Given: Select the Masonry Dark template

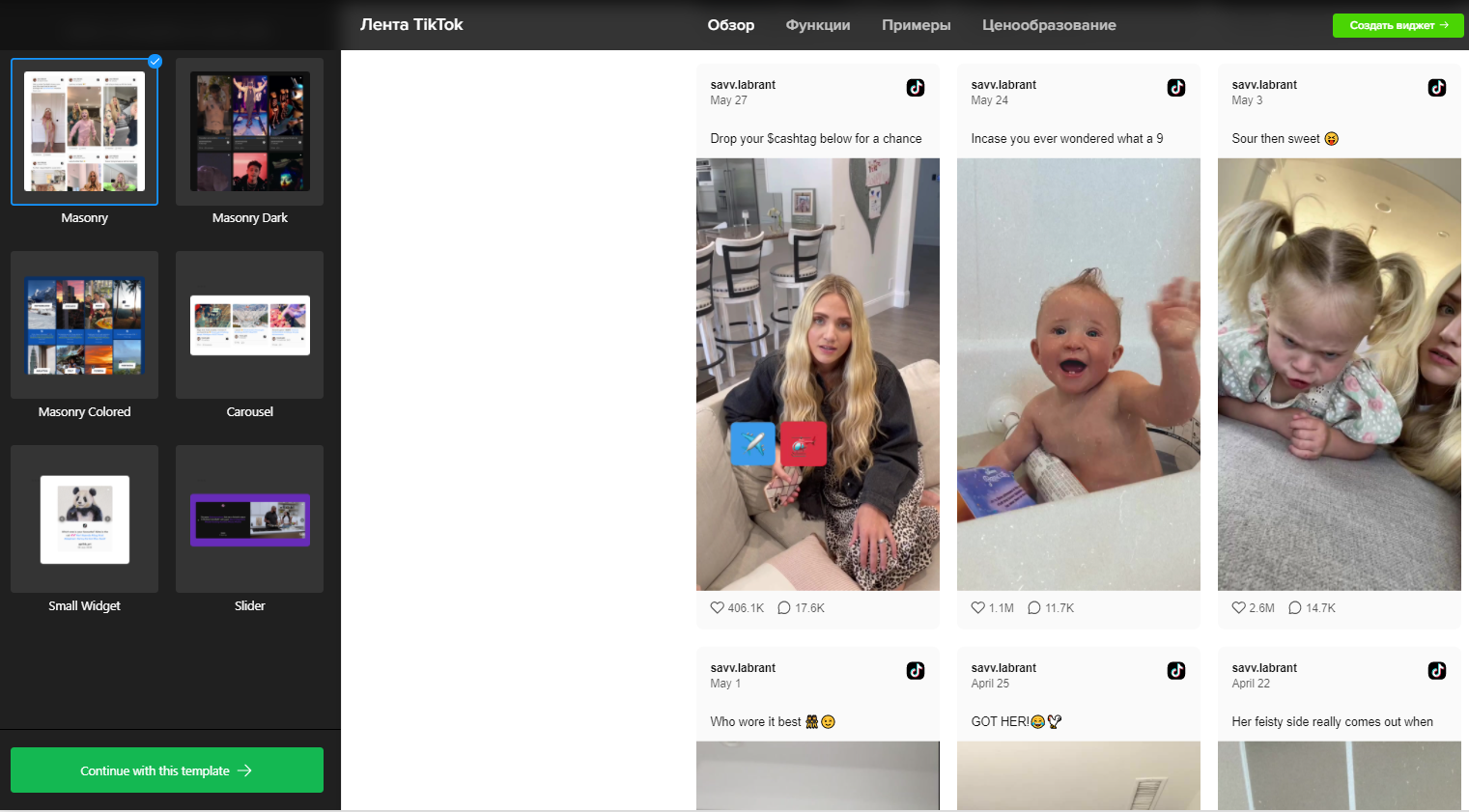Looking at the screenshot, I should tap(249, 131).
